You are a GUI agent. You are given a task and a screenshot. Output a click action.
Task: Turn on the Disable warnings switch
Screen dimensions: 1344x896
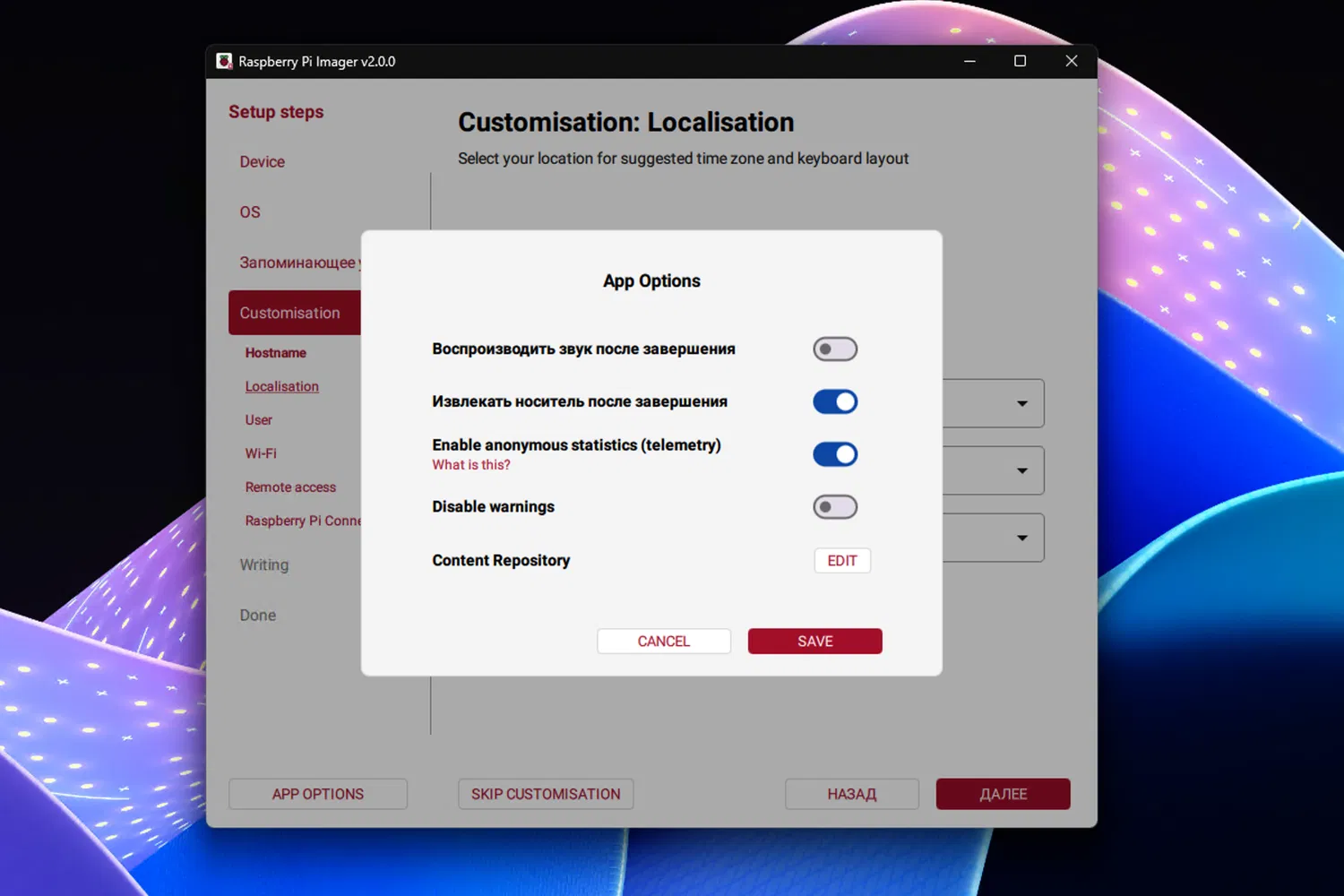[835, 507]
